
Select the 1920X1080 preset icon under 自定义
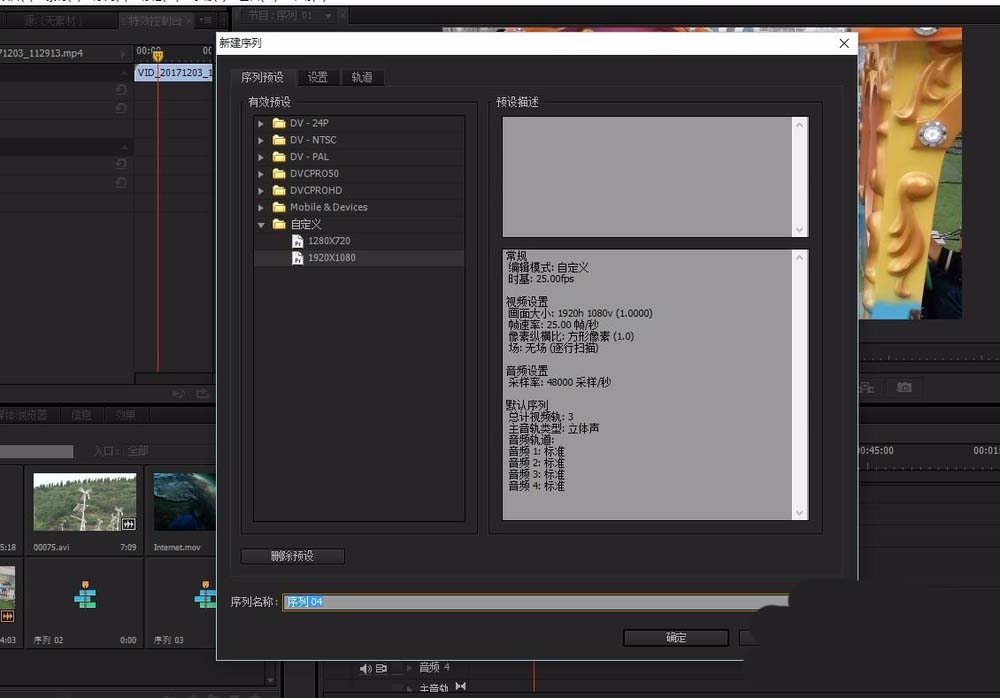[297, 257]
